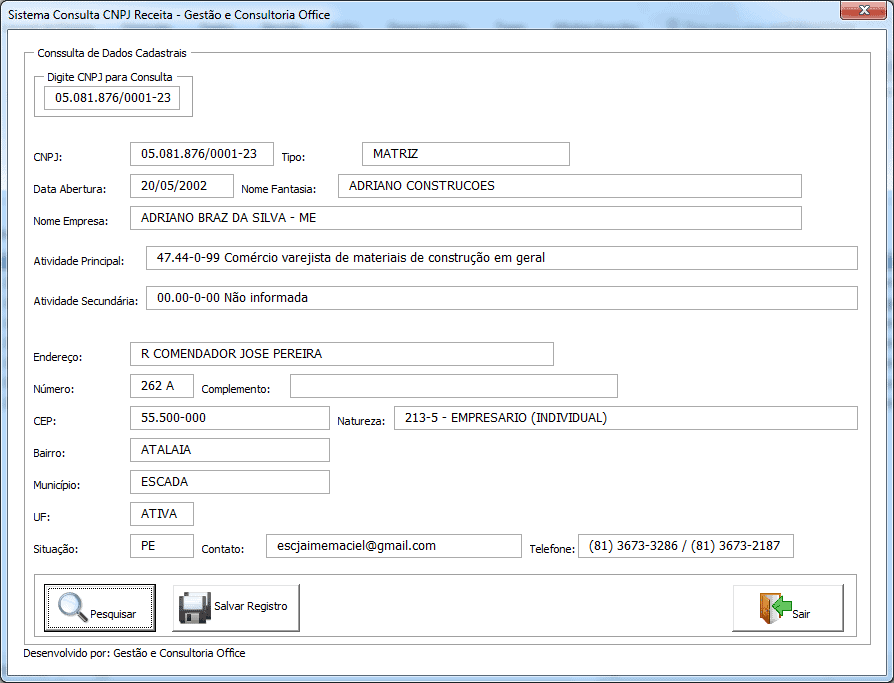Click the Atividade Principal field

pyautogui.click(x=501, y=258)
